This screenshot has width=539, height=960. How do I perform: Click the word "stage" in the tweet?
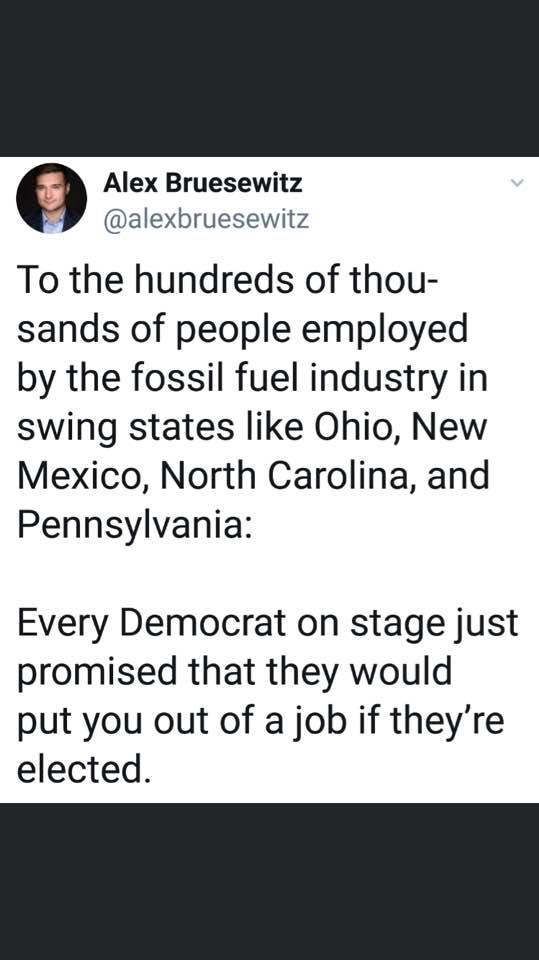402,623
